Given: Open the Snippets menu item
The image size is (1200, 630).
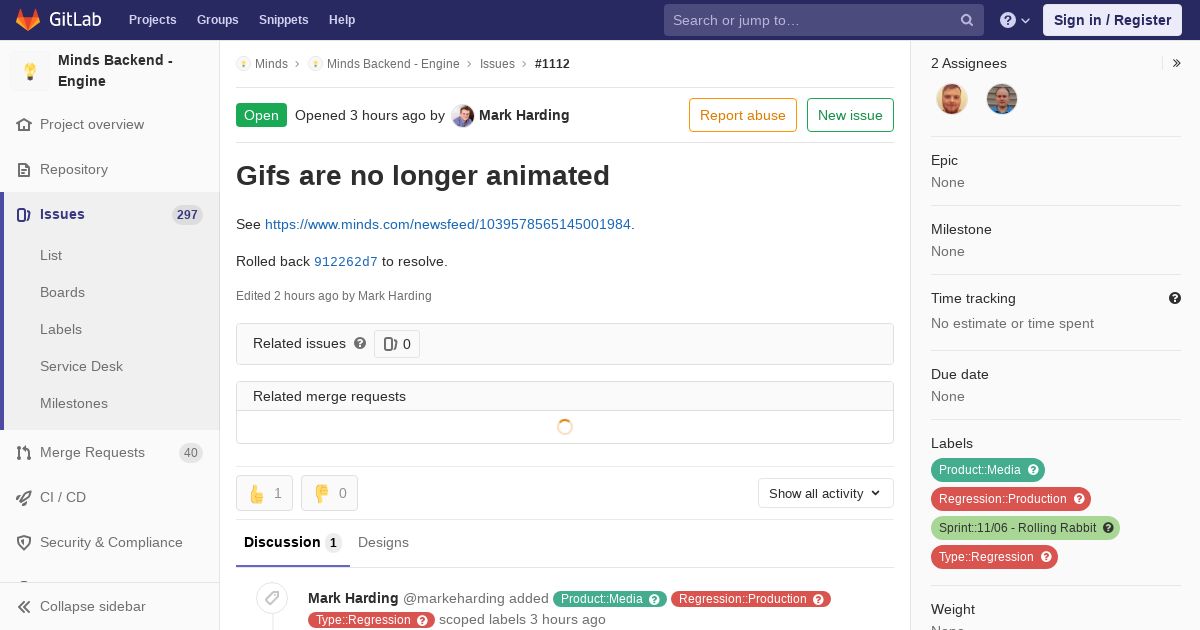Looking at the screenshot, I should pos(283,20).
